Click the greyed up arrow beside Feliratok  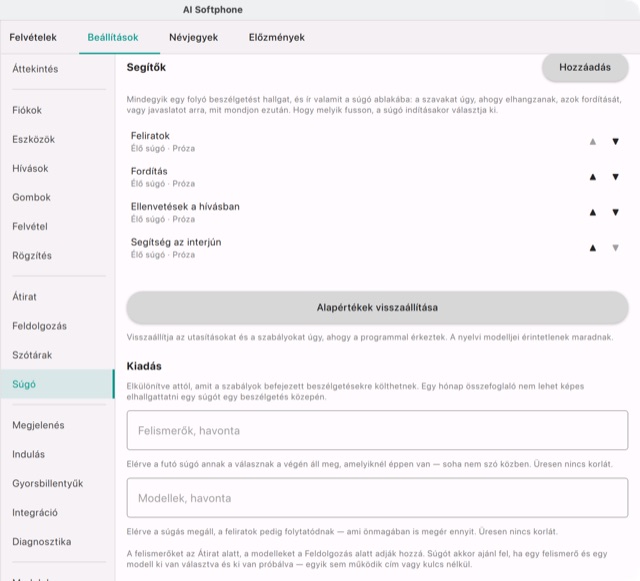point(593,142)
